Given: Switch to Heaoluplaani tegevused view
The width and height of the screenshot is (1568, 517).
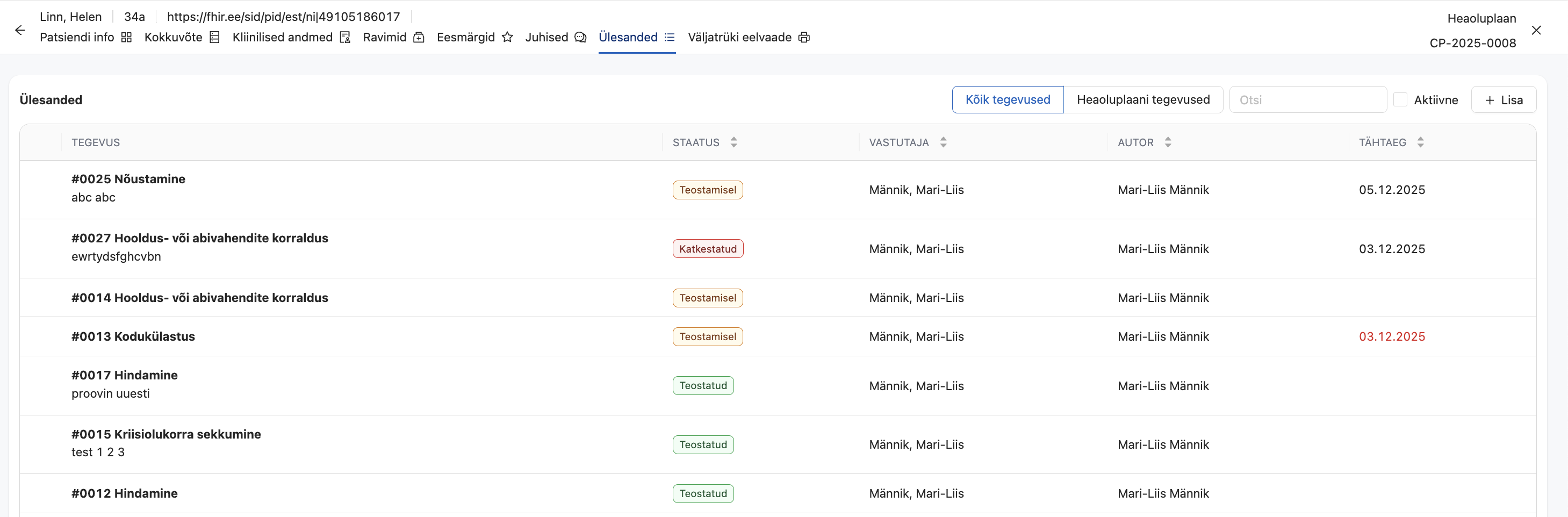Looking at the screenshot, I should 1142,100.
